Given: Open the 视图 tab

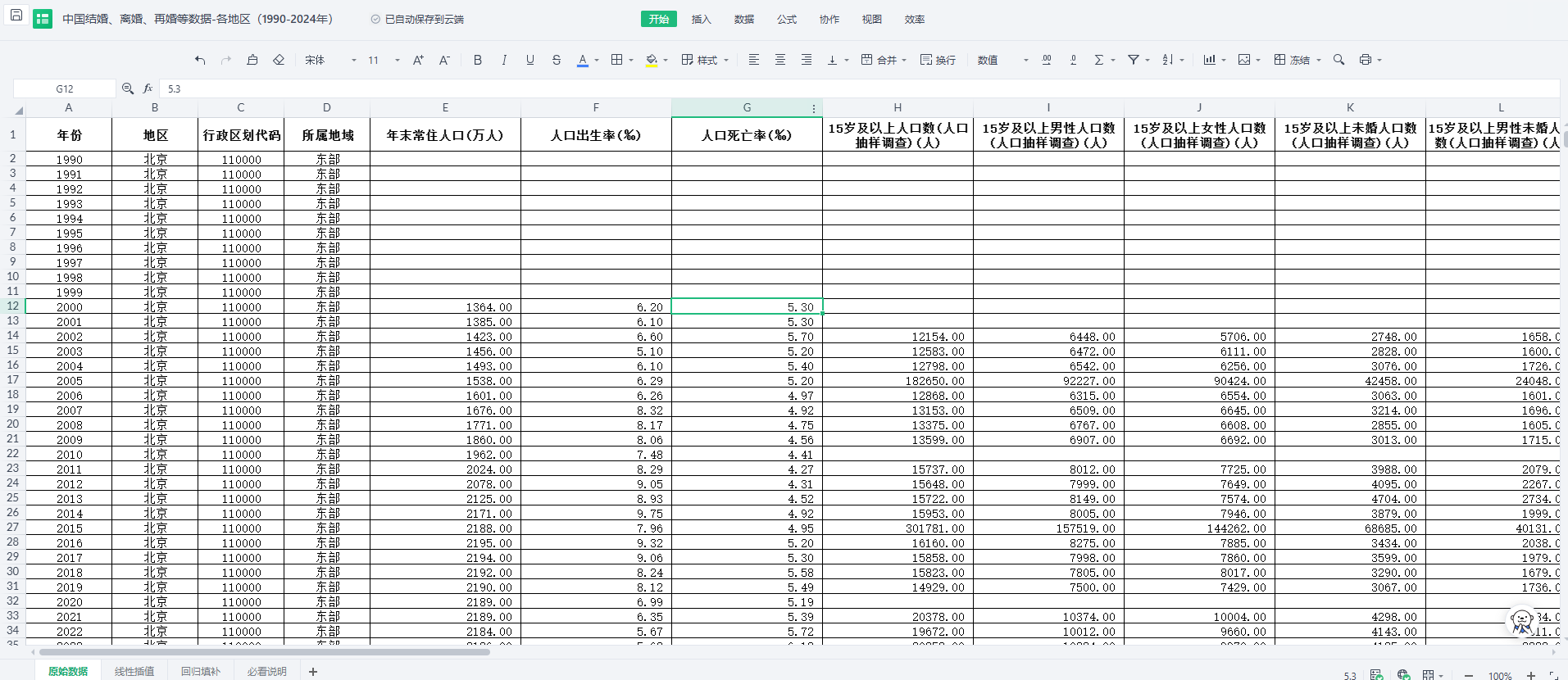Looking at the screenshot, I should tap(872, 19).
